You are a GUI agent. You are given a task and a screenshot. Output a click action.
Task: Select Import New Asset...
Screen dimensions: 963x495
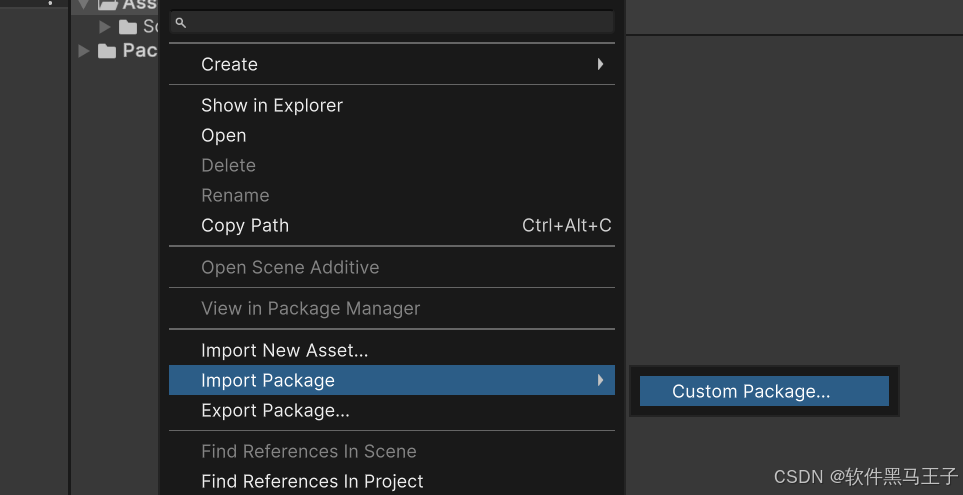pyautogui.click(x=285, y=350)
